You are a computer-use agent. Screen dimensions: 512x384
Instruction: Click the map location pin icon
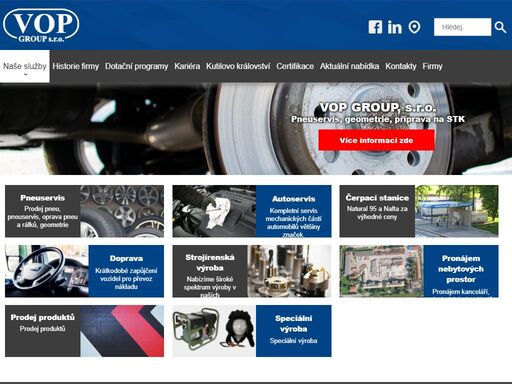pyautogui.click(x=414, y=27)
